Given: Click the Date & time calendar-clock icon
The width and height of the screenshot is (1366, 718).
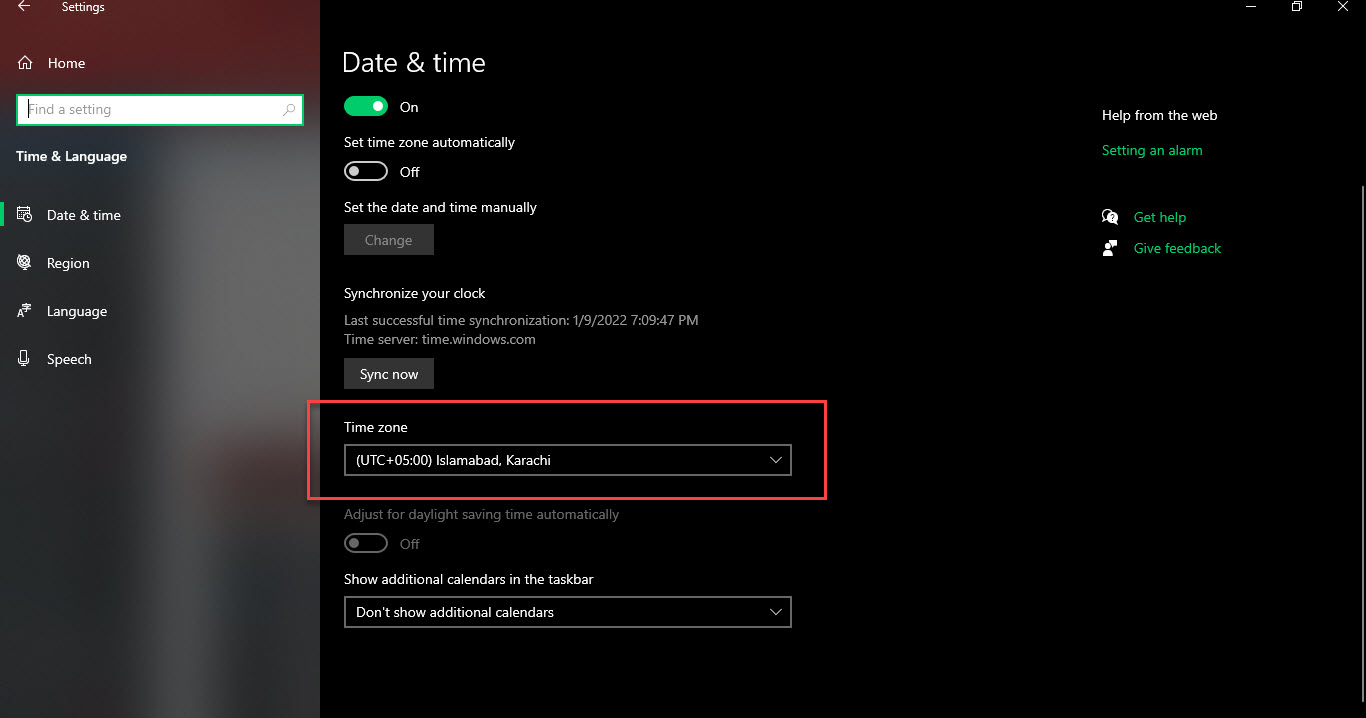Looking at the screenshot, I should coord(25,215).
